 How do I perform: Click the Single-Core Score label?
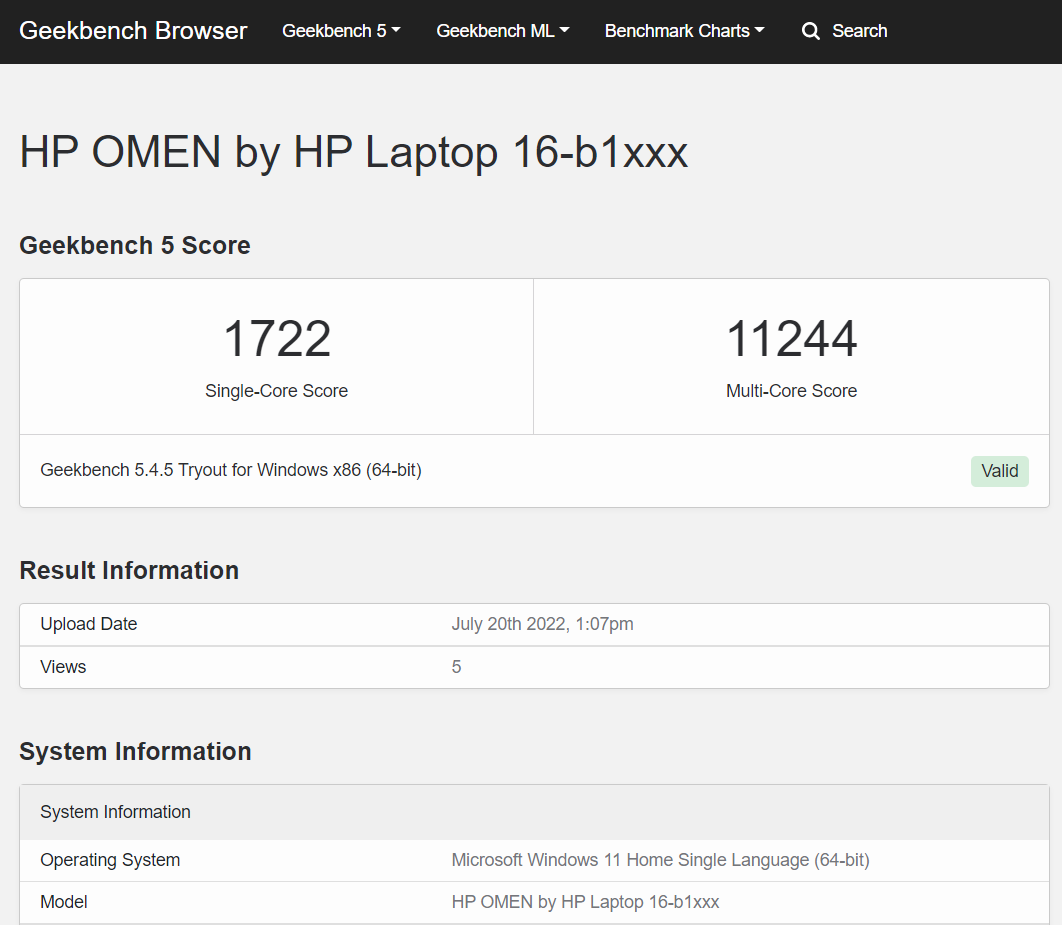(276, 391)
